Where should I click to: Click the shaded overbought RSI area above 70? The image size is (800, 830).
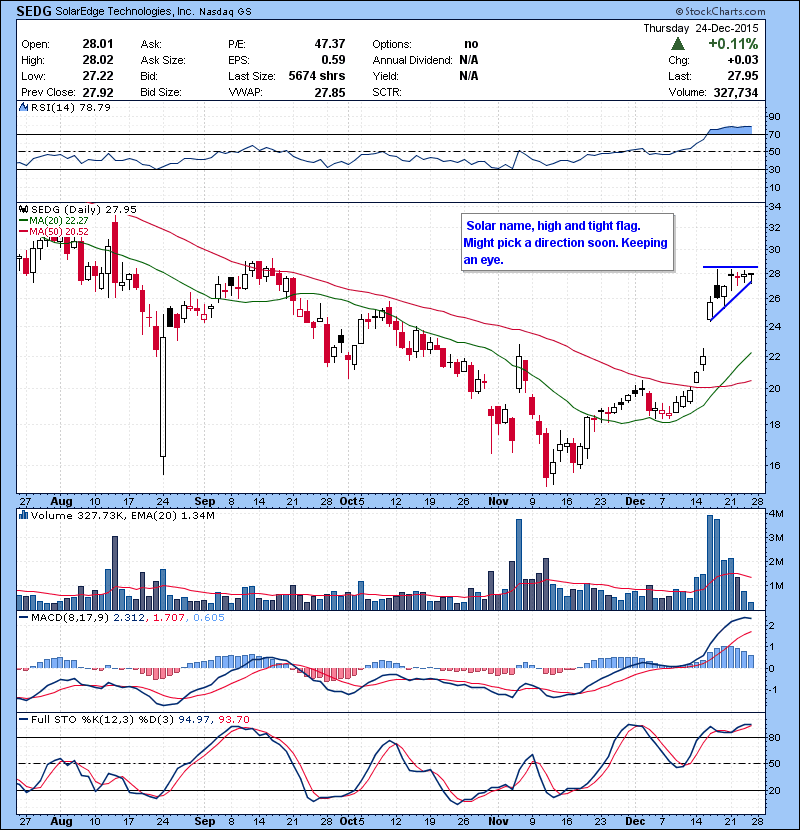pyautogui.click(x=730, y=130)
